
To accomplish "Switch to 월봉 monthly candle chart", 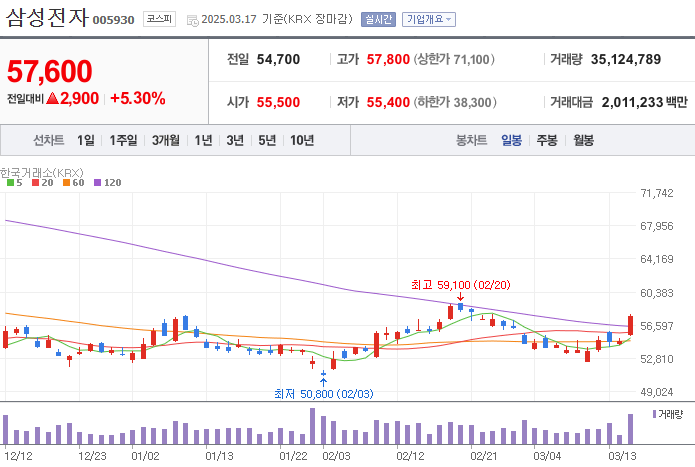I will pyautogui.click(x=583, y=140).
